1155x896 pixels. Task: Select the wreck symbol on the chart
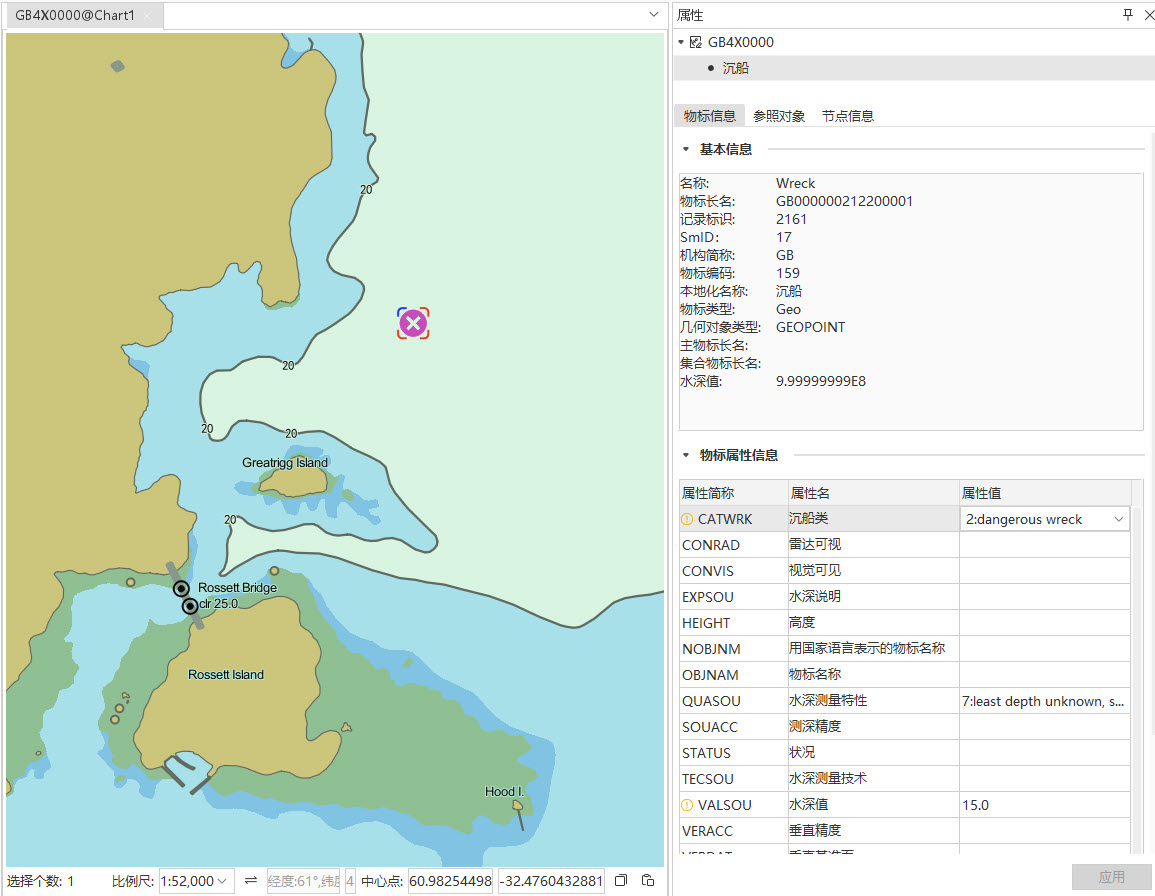[x=413, y=323]
